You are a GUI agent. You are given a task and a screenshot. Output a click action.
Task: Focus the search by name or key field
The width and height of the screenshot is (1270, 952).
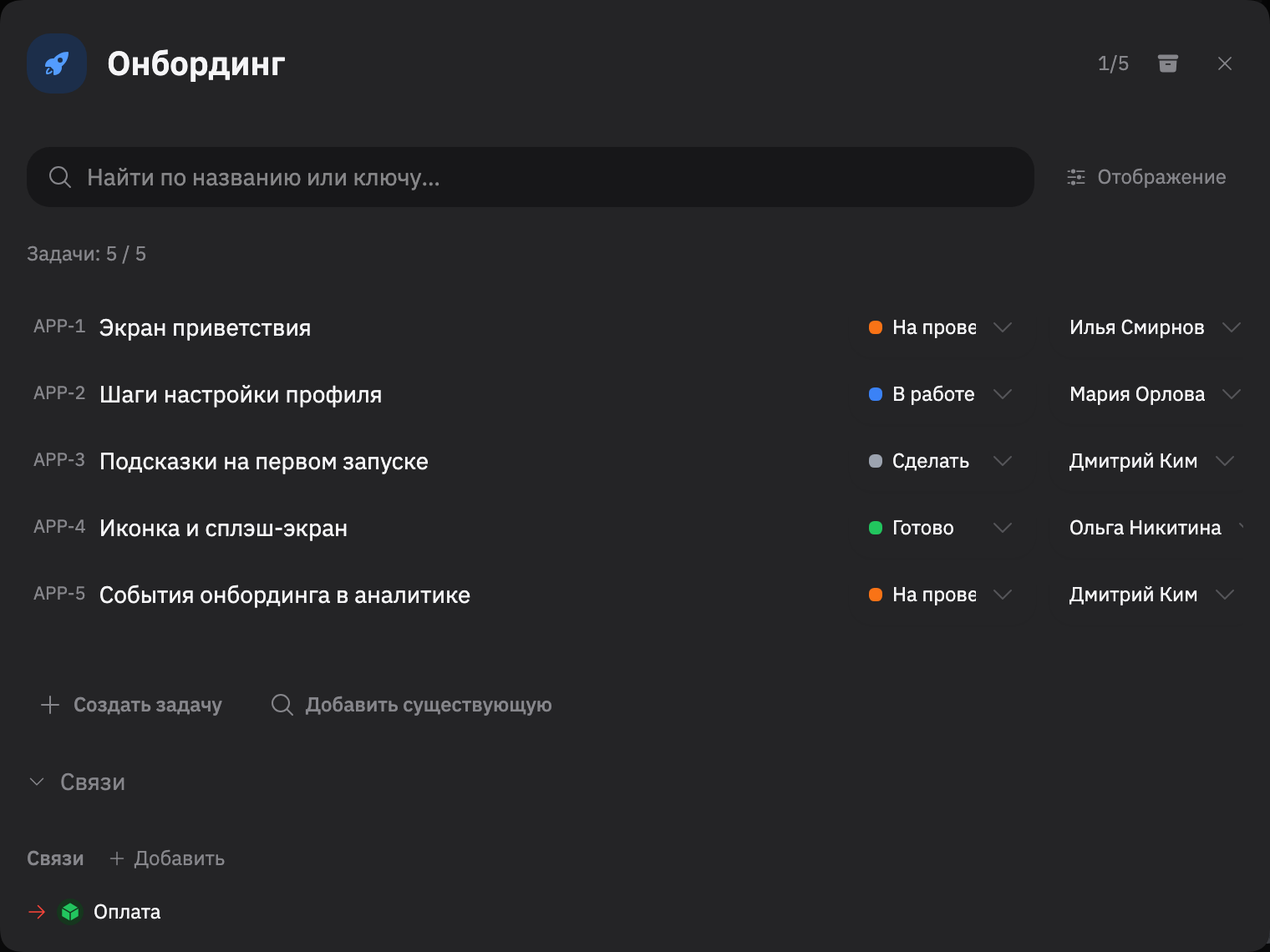531,177
